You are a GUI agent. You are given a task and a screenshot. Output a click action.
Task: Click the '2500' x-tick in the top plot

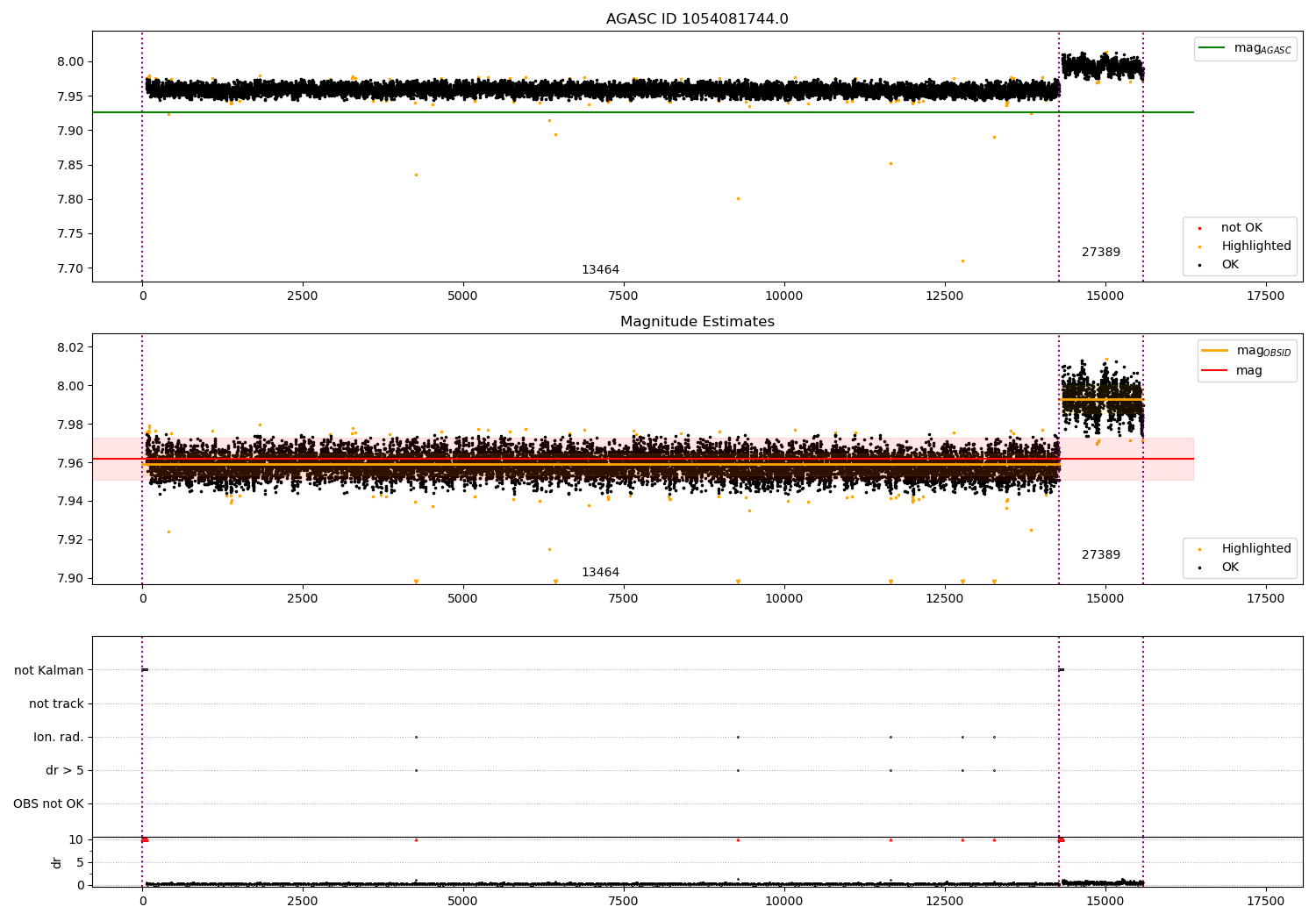click(303, 296)
